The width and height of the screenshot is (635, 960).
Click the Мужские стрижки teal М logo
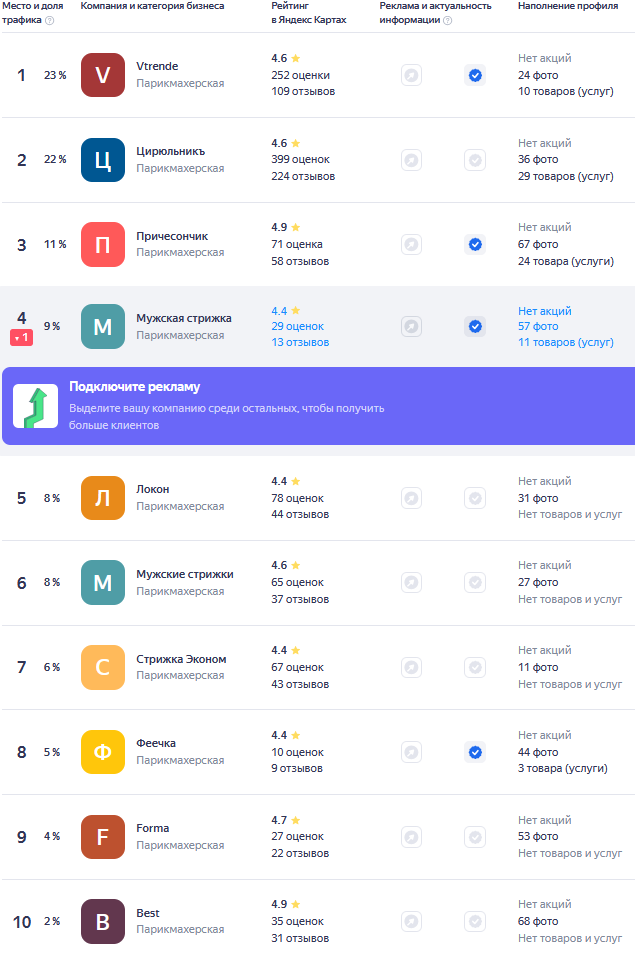point(103,582)
